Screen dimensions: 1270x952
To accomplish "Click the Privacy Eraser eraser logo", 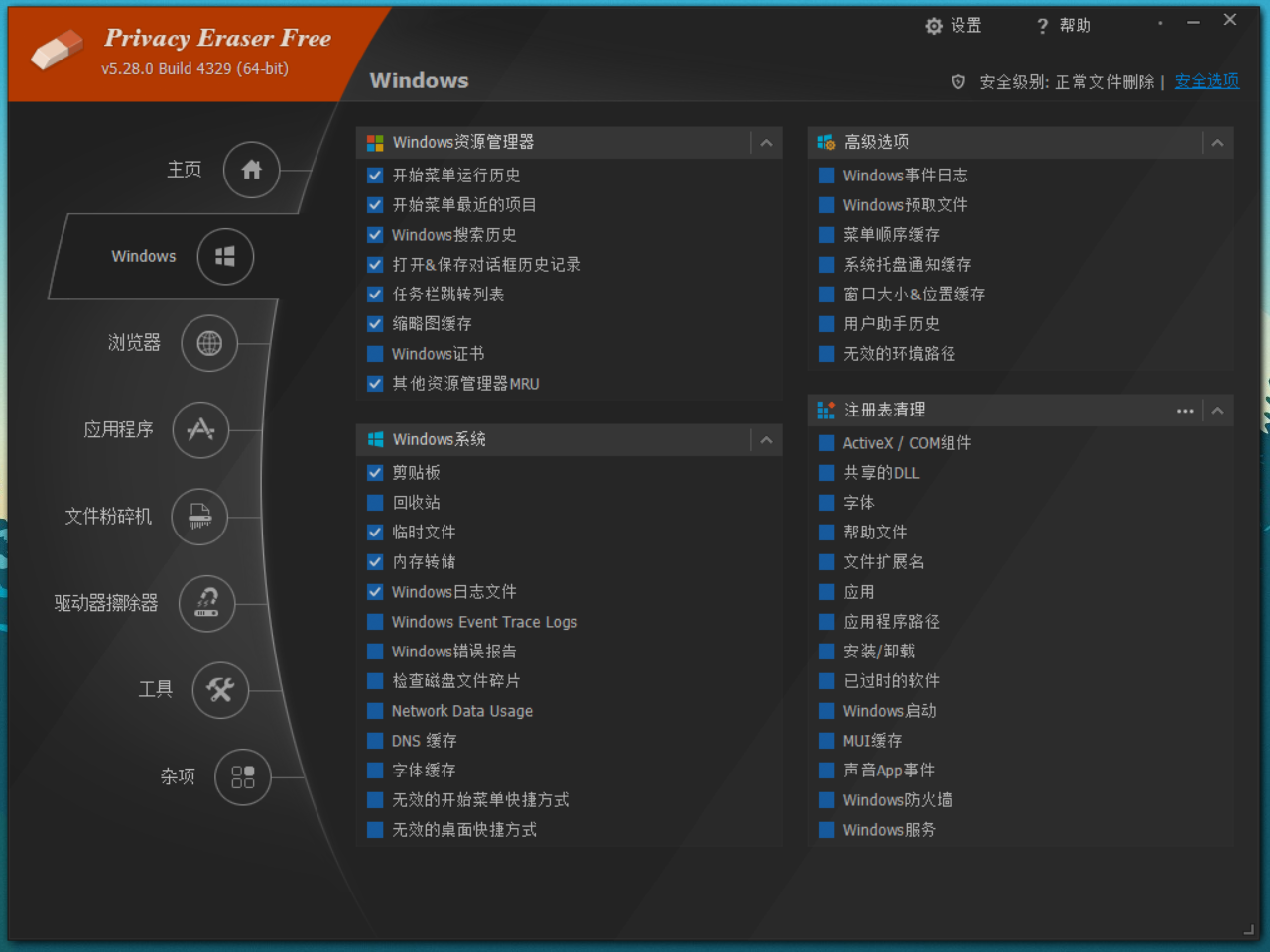I will point(57,51).
